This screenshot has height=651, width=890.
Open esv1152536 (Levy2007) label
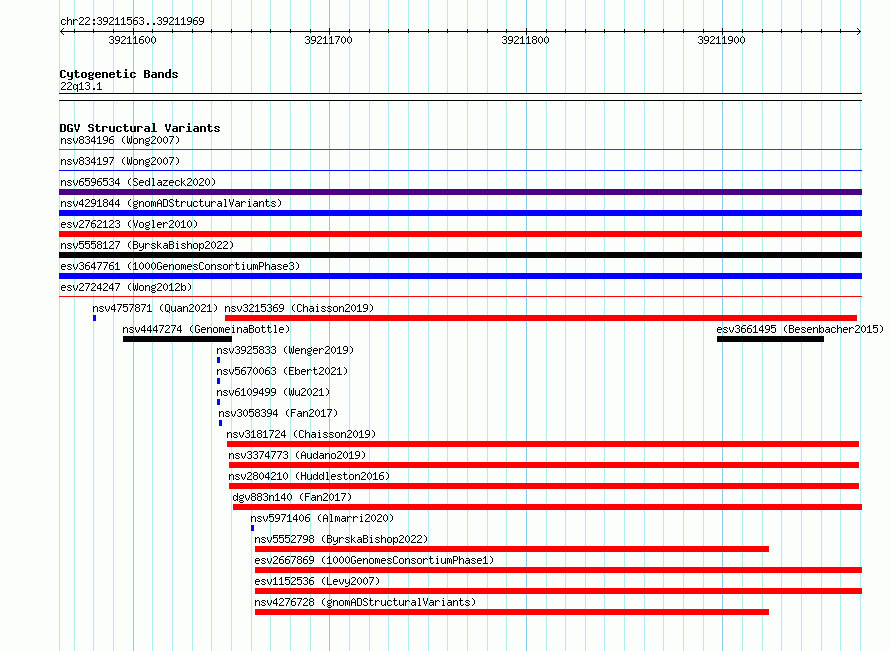point(317,581)
